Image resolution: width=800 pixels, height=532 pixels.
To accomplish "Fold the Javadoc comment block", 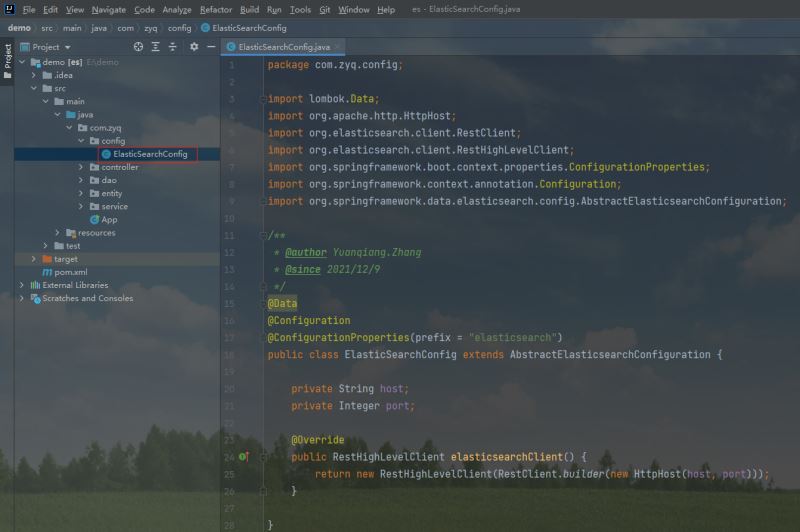I will 264,235.
